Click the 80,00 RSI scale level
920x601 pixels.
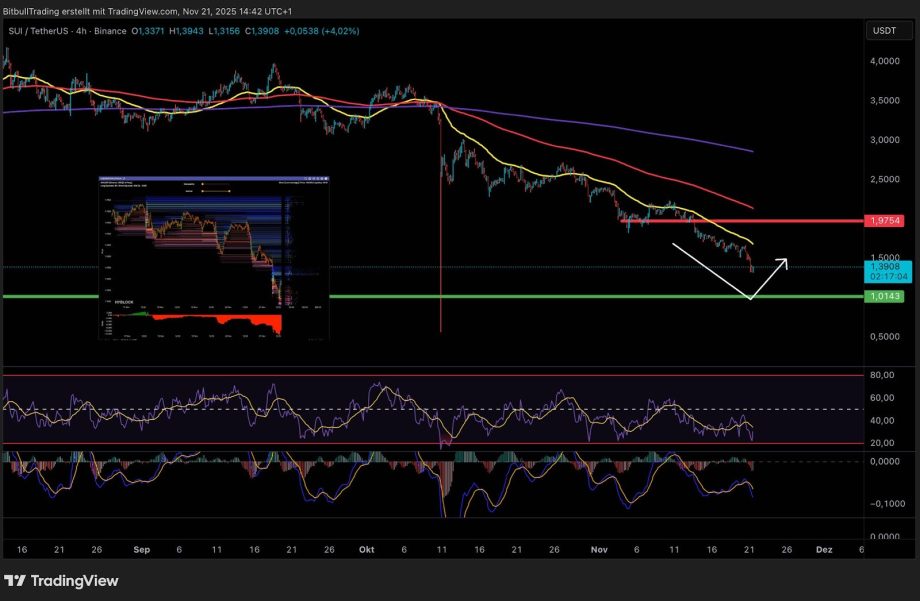882,375
